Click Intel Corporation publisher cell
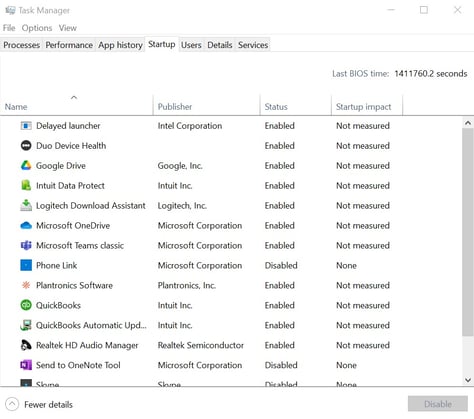The width and height of the screenshot is (474, 419). click(x=190, y=126)
